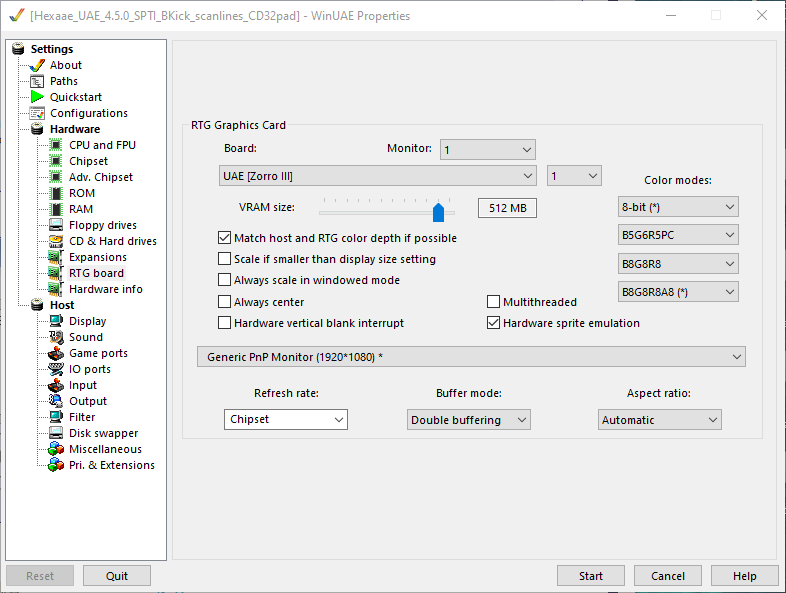Click the 512 MB VRAM value field

click(507, 208)
